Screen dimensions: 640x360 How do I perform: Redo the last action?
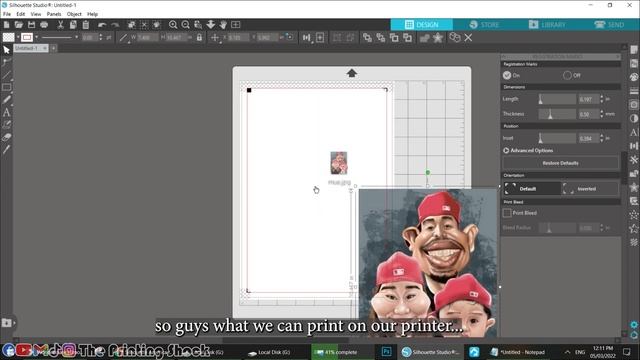[x=115, y=25]
